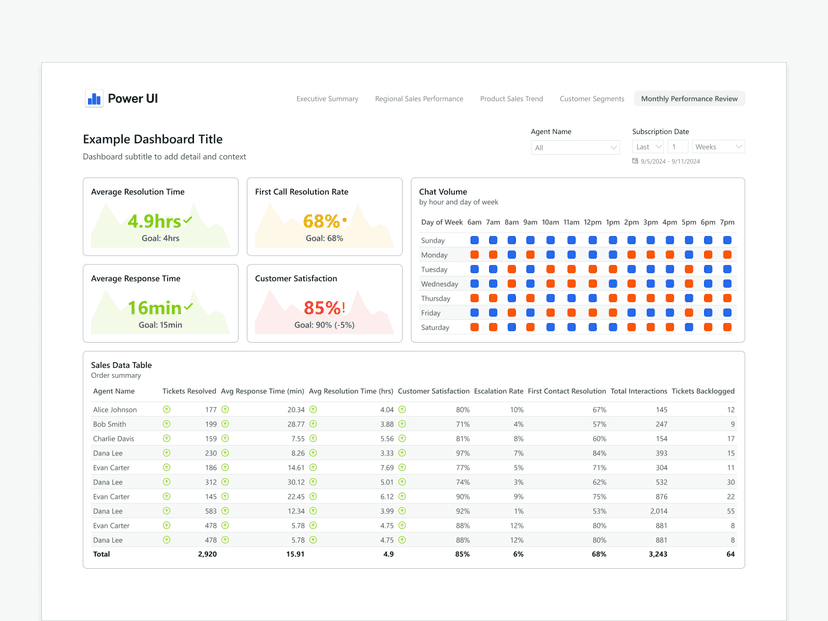Click the Power UI bar-chart logo icon

tap(93, 98)
